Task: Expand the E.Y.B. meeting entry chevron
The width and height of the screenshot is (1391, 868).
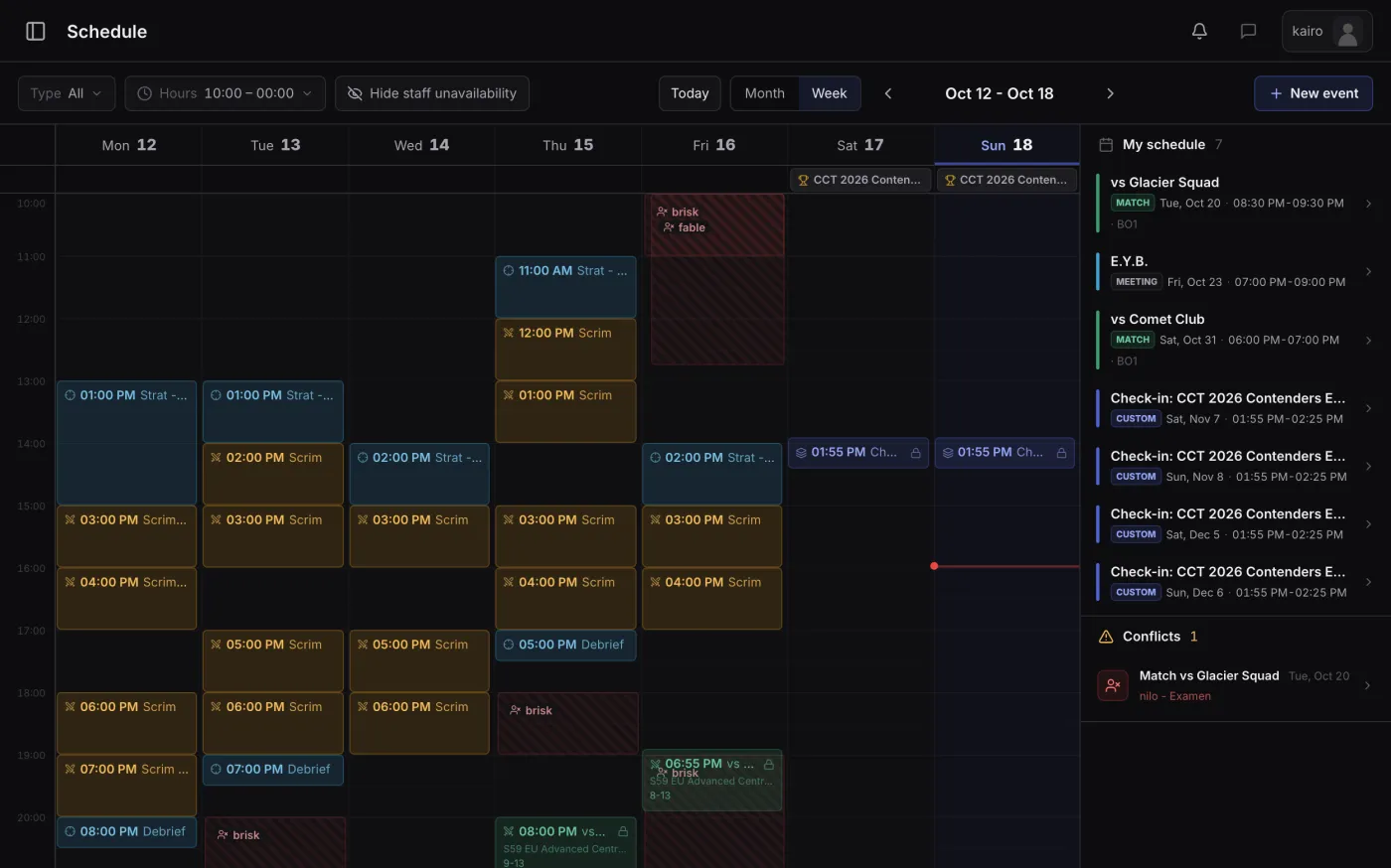Action: [x=1368, y=271]
